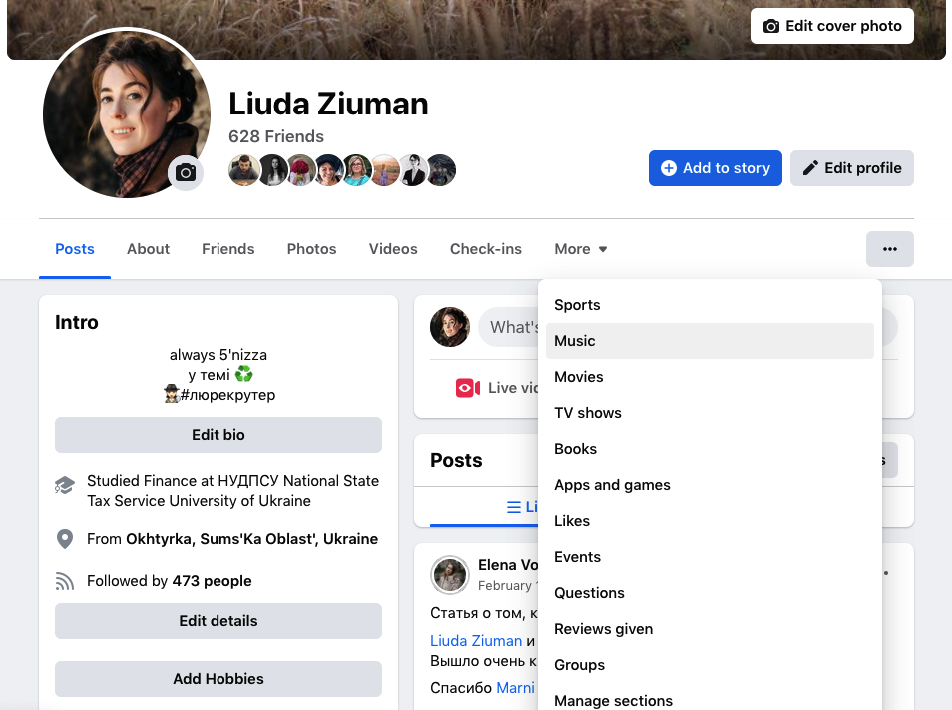The image size is (952, 710).
Task: Click the Liuda Ziuman profile name heading
Action: click(328, 103)
